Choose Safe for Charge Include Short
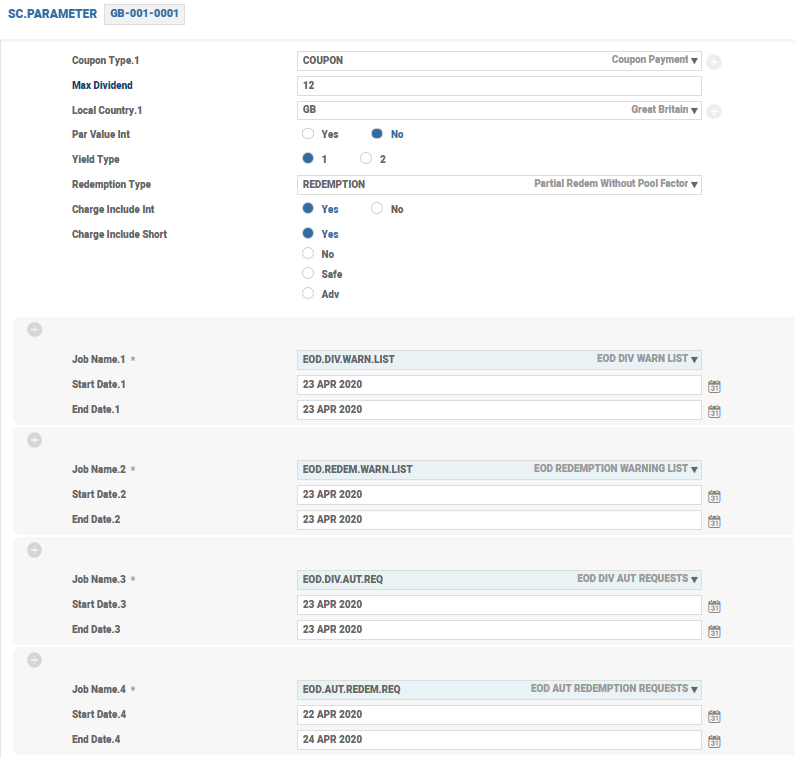This screenshot has width=794, height=758. tap(309, 274)
